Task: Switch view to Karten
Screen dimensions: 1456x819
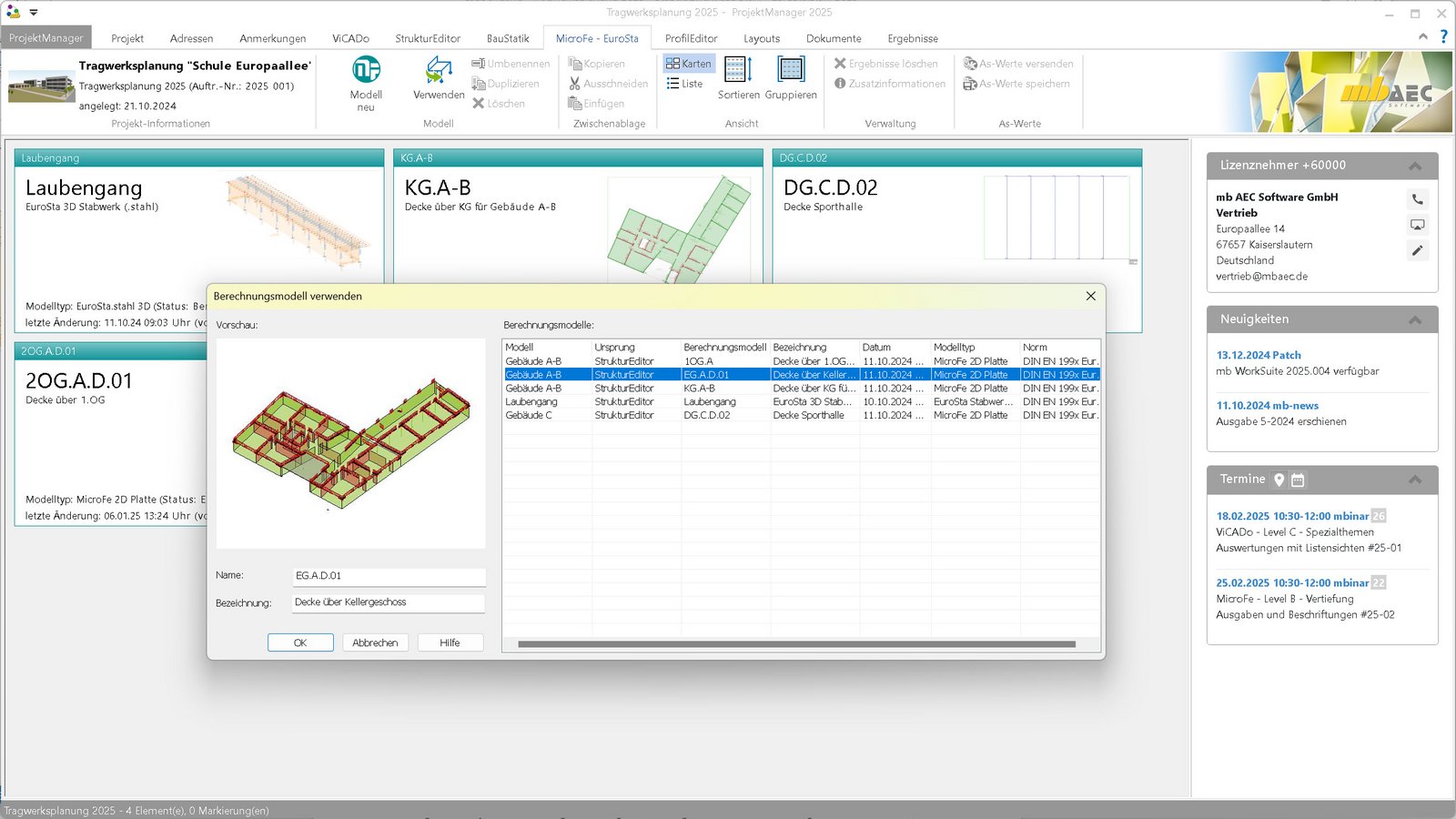Action: point(689,64)
